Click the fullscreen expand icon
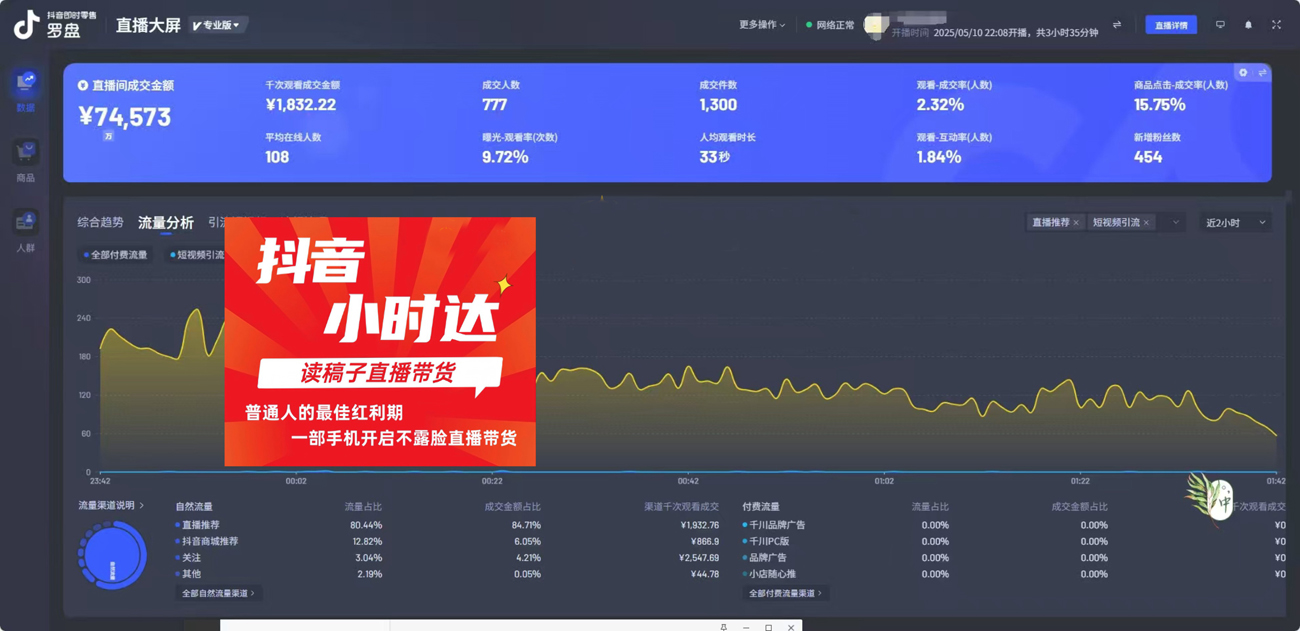The width and height of the screenshot is (1300, 631). (x=1276, y=25)
